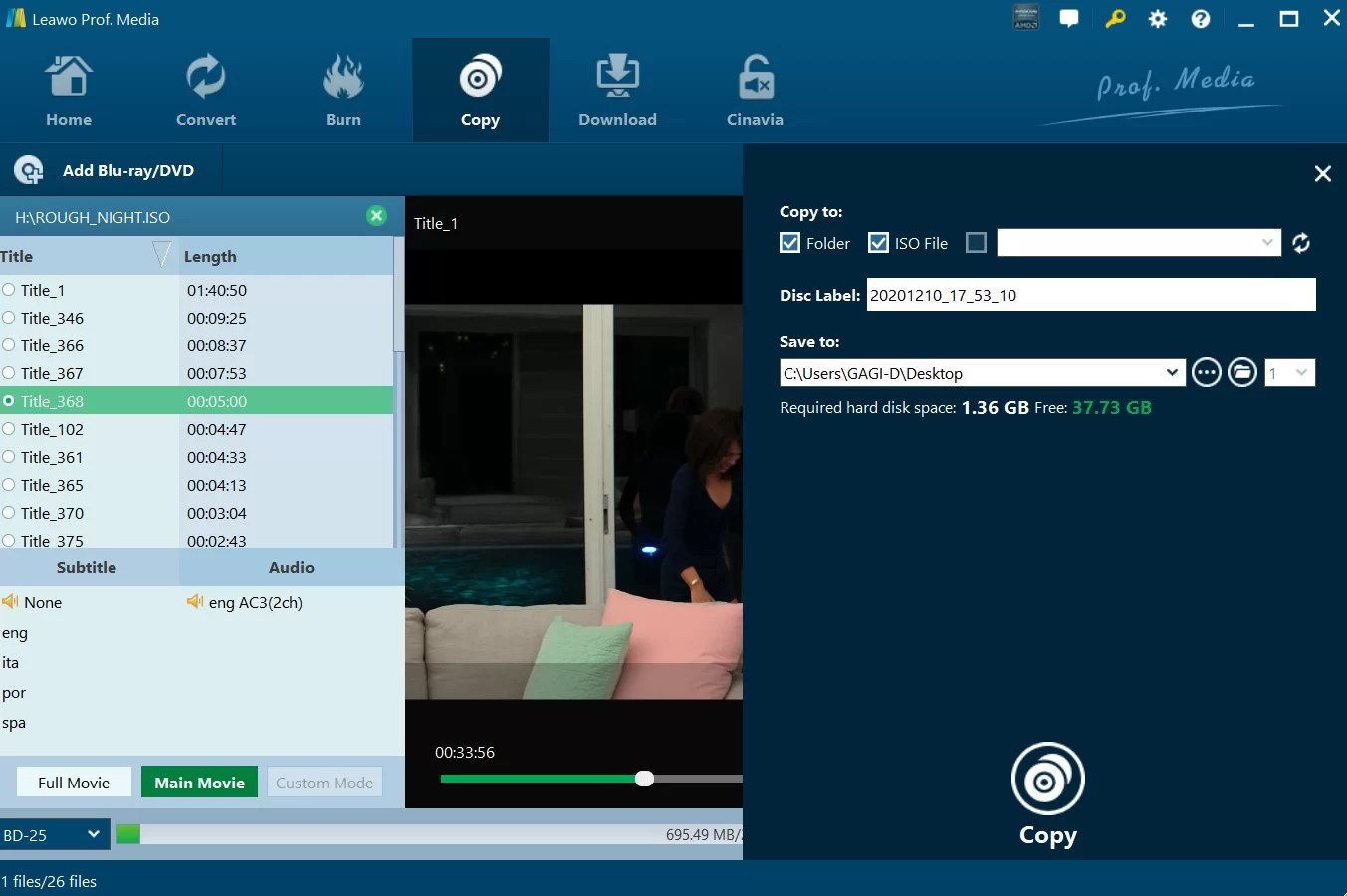
Task: Click the feedback speech bubble icon
Action: tap(1069, 18)
